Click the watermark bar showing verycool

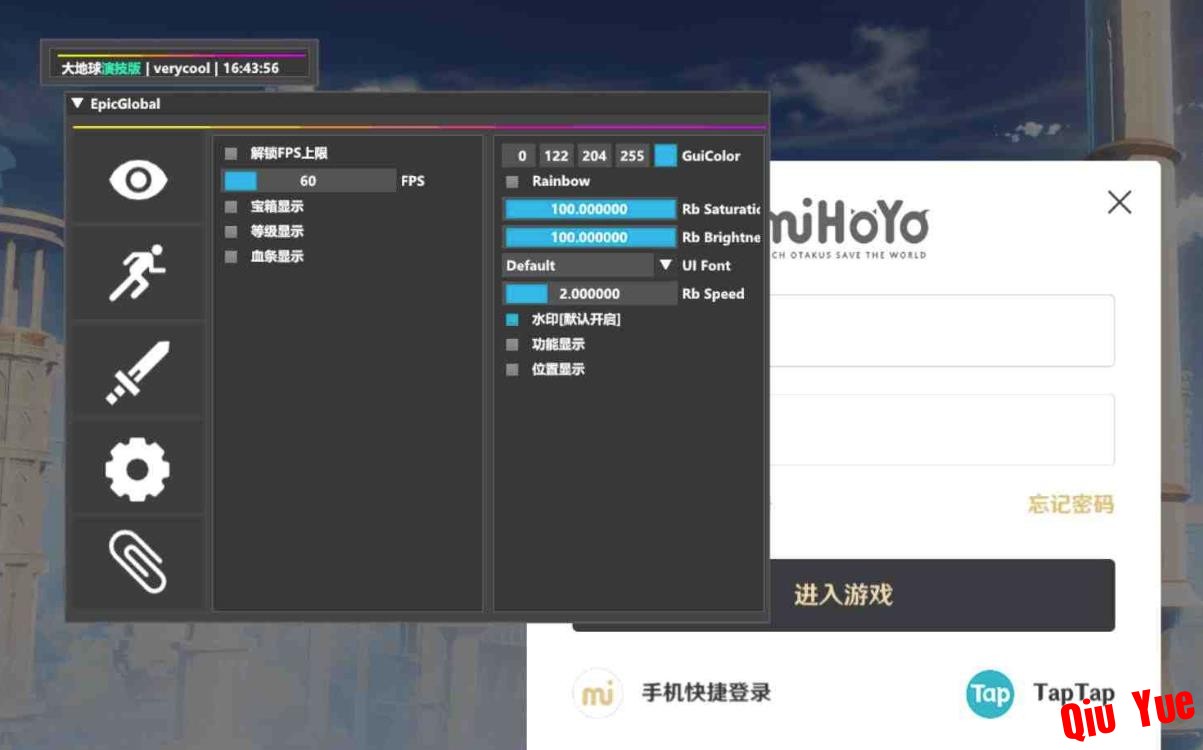click(x=180, y=65)
